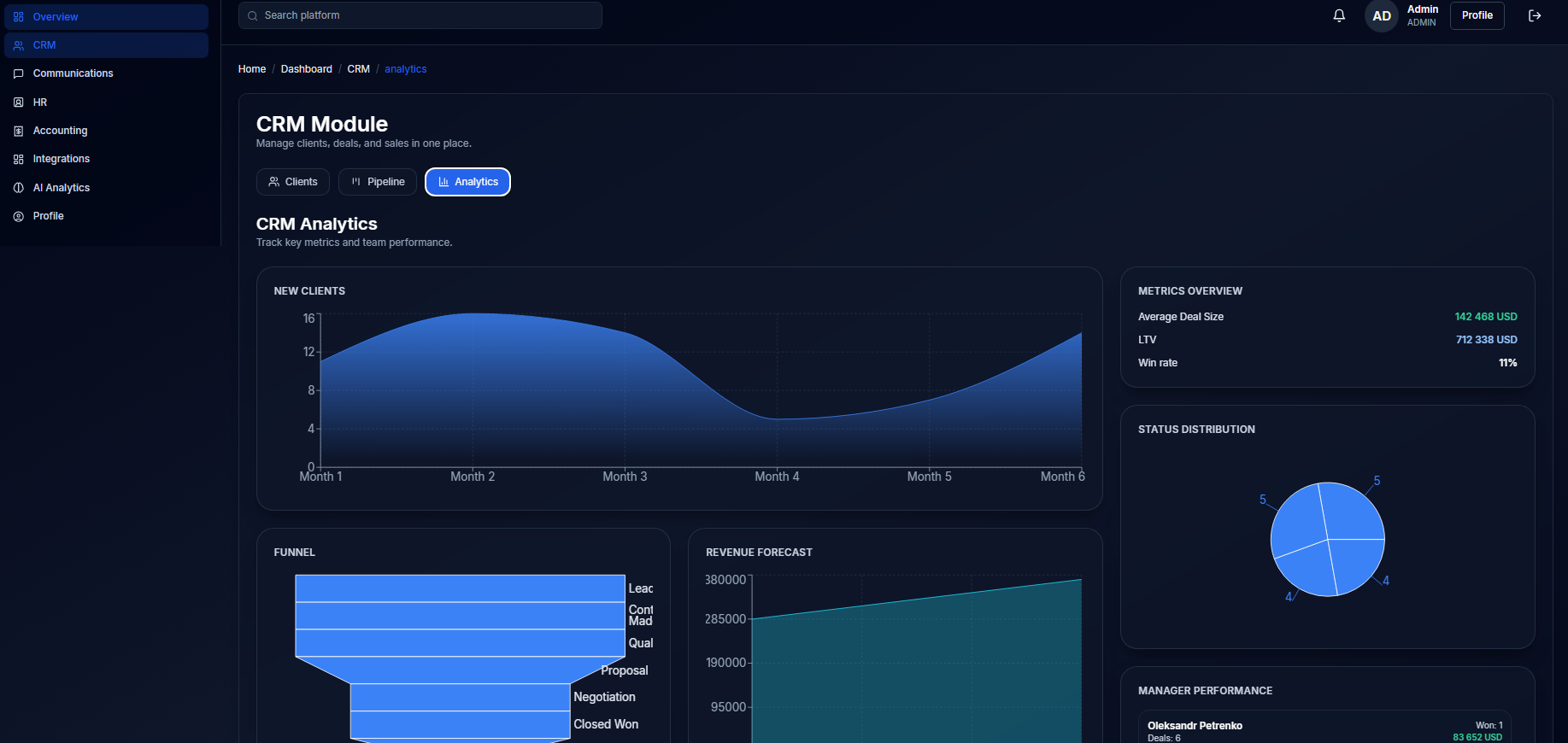
Task: Click the Win rate 11% value
Action: 1508,363
